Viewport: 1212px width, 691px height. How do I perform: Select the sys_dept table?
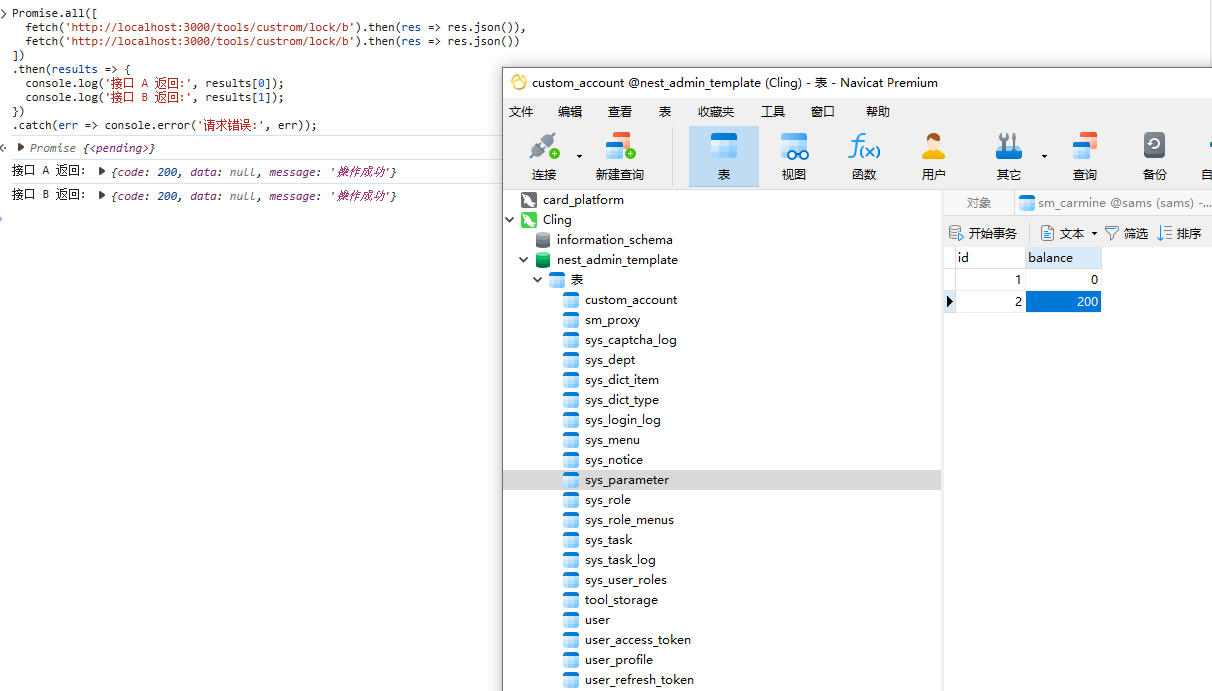610,360
